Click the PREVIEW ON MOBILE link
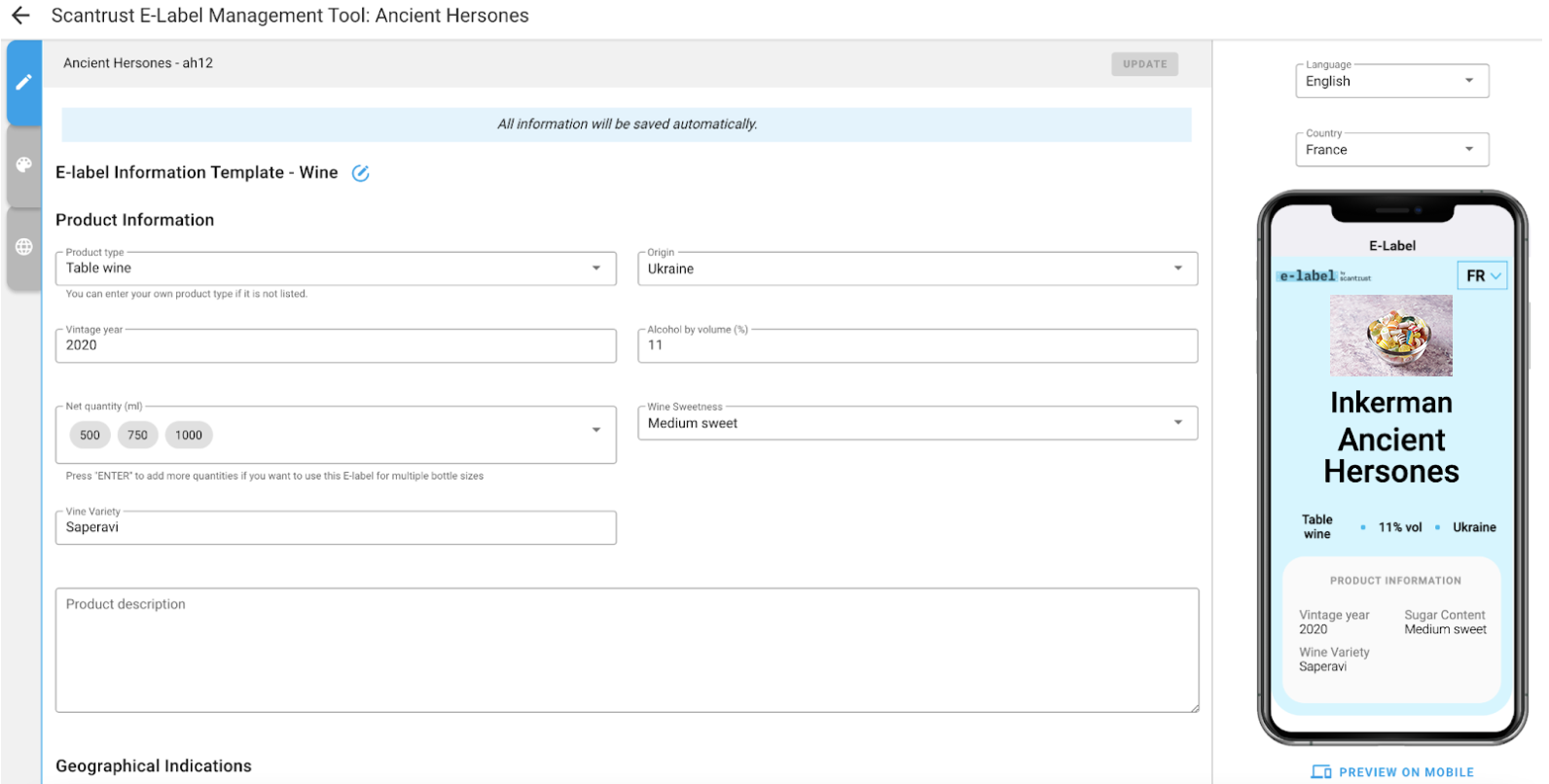Screen dimensions: 1549x784 click(1393, 772)
